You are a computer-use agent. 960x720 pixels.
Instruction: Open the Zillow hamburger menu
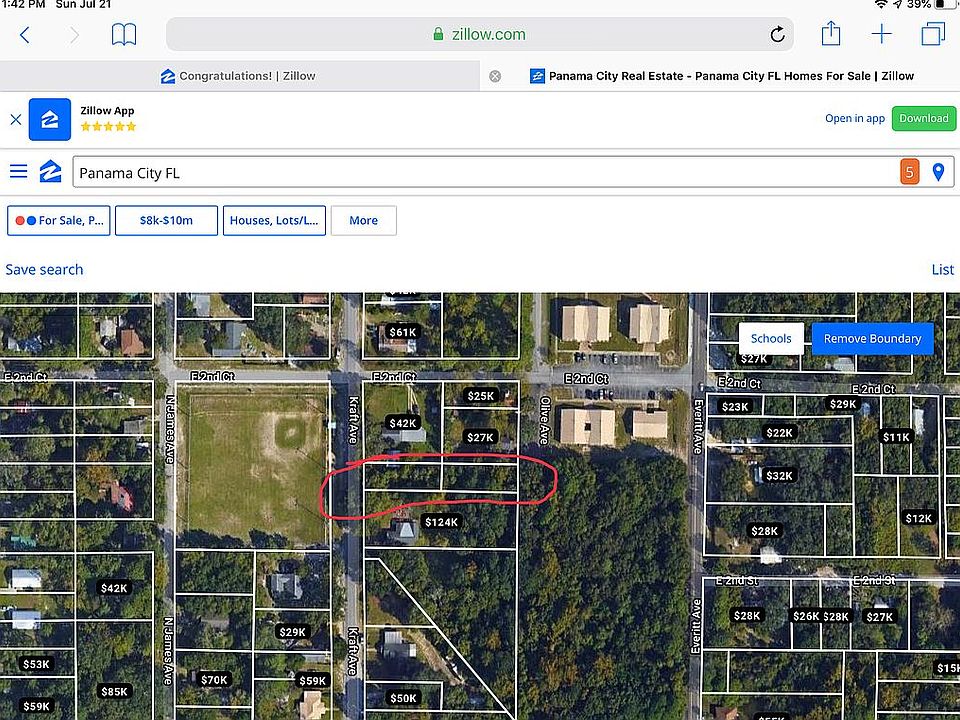click(x=18, y=171)
